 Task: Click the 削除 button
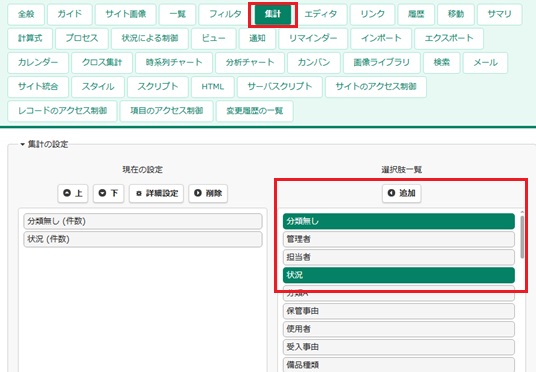208,194
